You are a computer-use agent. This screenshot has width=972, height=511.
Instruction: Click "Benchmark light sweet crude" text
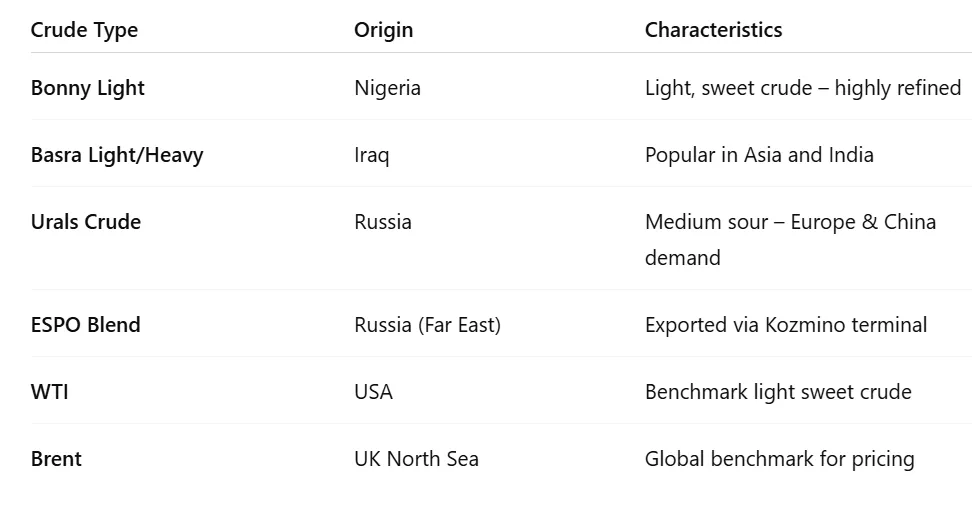tap(778, 392)
